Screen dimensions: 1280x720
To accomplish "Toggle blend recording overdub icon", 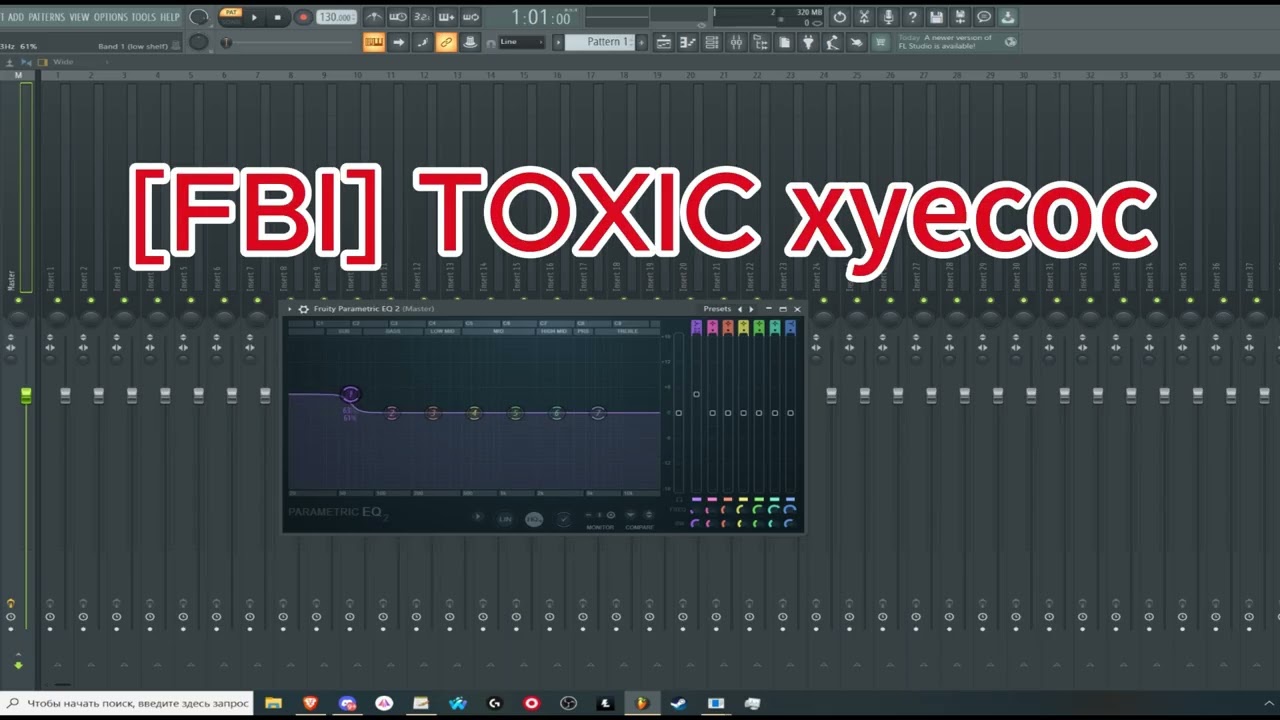I will click(446, 17).
